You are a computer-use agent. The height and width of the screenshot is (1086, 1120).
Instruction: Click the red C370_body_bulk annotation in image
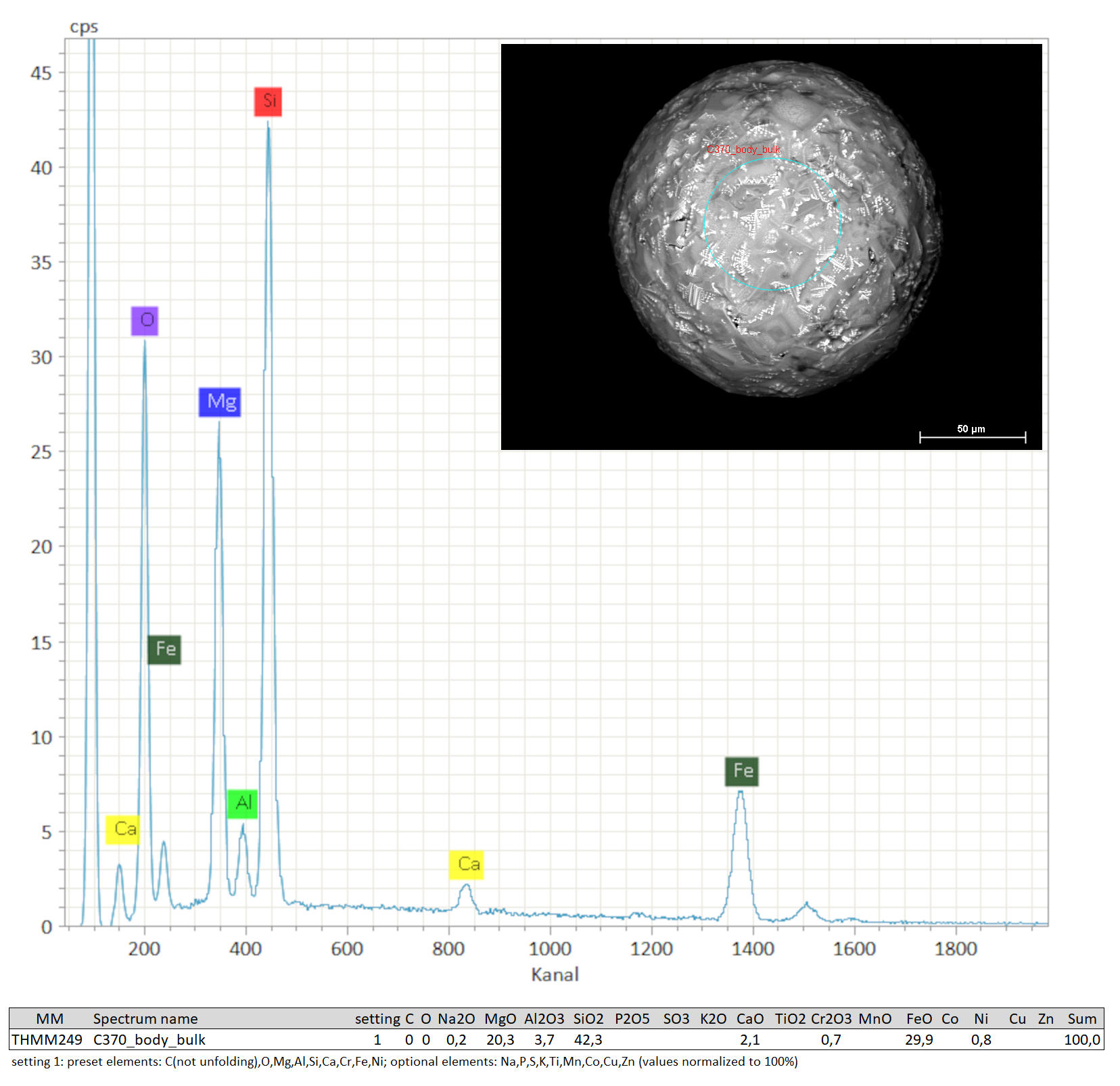[743, 150]
